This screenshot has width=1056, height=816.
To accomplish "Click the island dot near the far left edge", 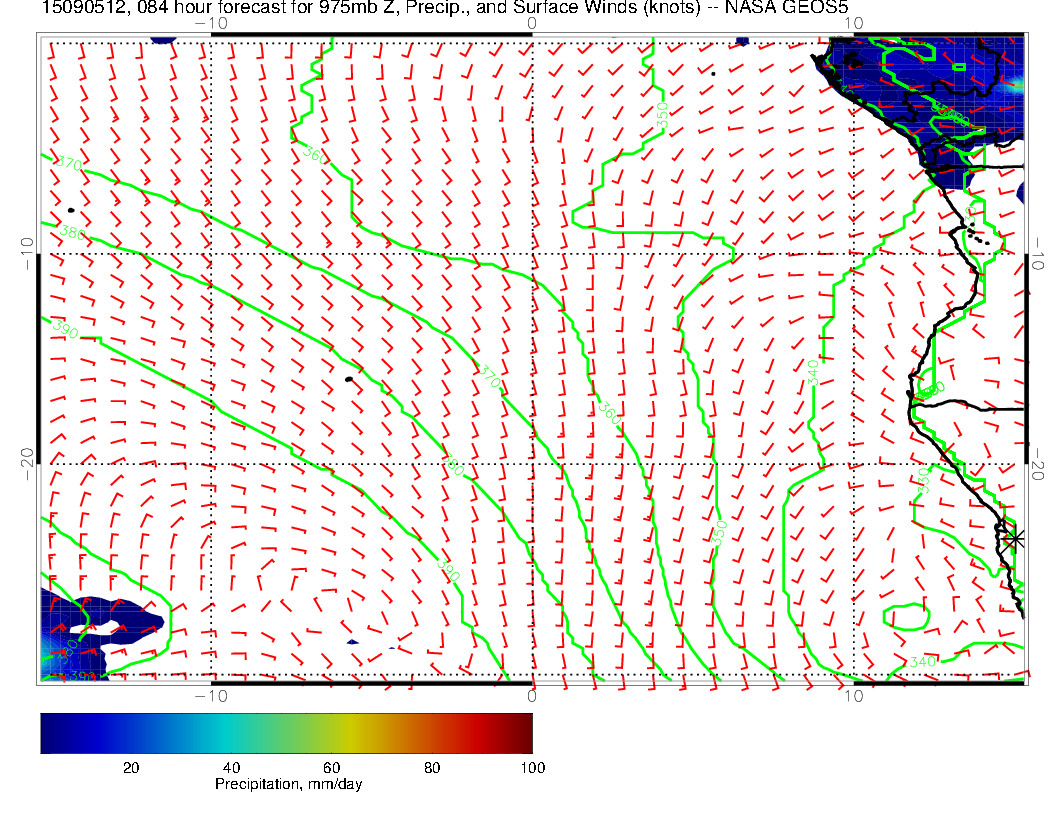I will point(72,210).
